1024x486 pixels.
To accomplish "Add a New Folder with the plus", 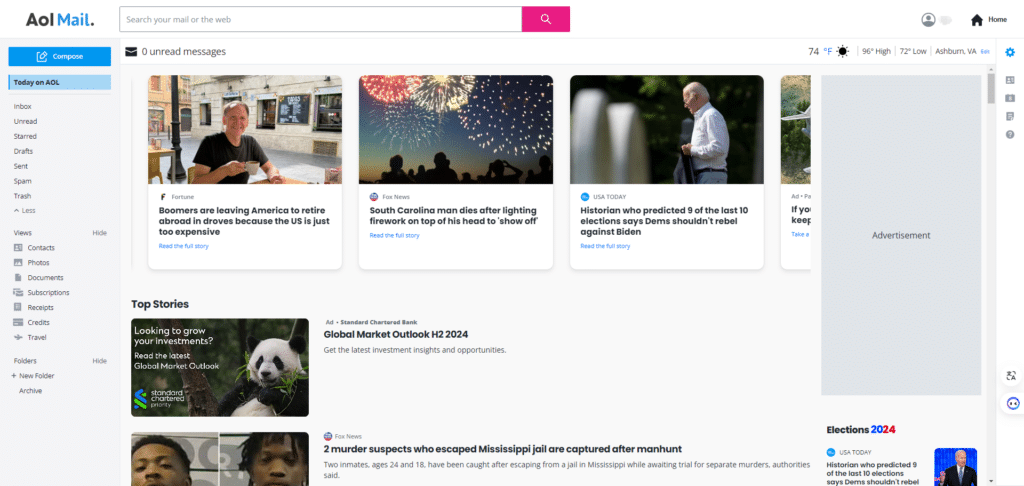I will tap(33, 376).
